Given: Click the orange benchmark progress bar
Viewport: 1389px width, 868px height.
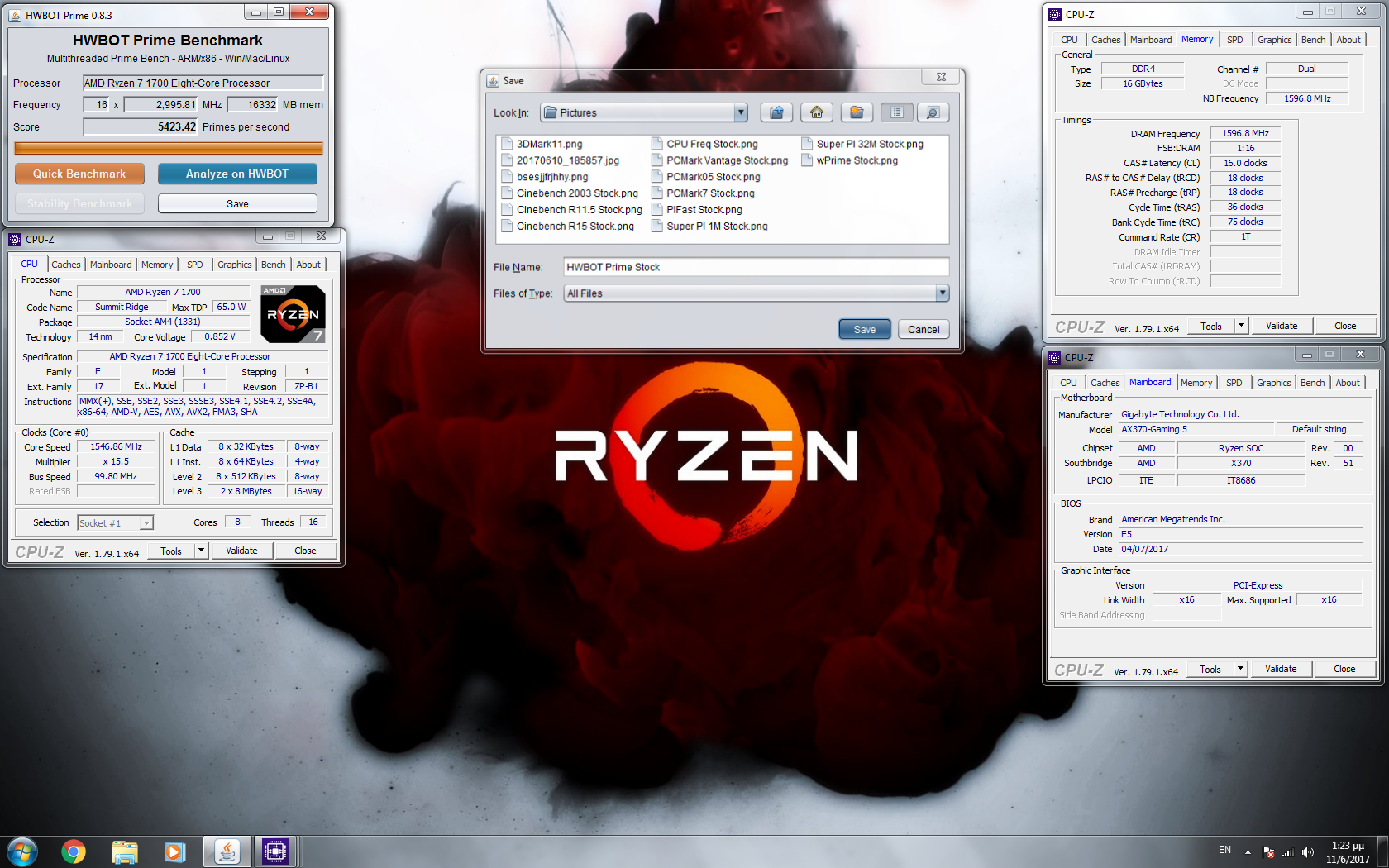Looking at the screenshot, I should pos(169,148).
